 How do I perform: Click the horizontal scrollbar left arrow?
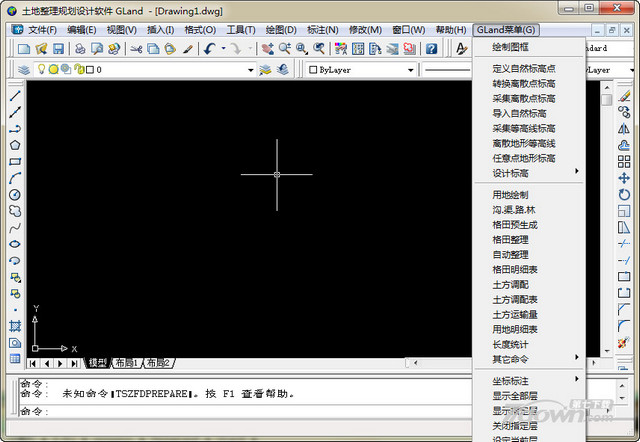point(416,362)
